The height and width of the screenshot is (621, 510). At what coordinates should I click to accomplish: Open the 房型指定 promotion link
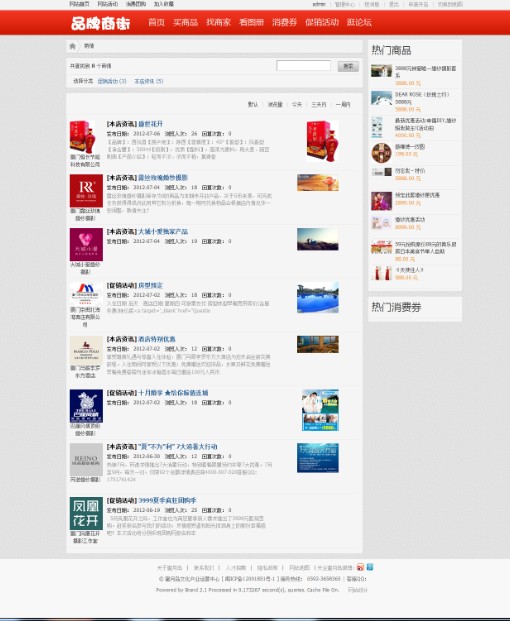(150, 285)
